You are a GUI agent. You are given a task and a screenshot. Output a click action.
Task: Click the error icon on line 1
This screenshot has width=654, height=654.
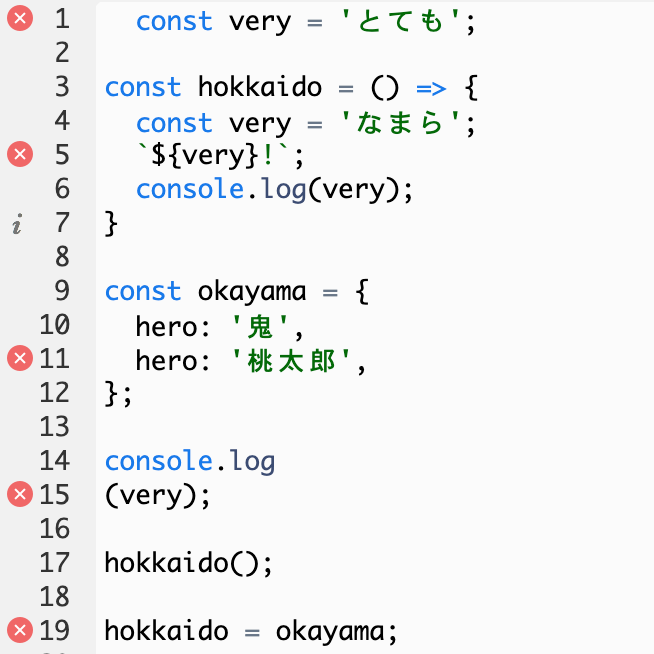[20, 19]
